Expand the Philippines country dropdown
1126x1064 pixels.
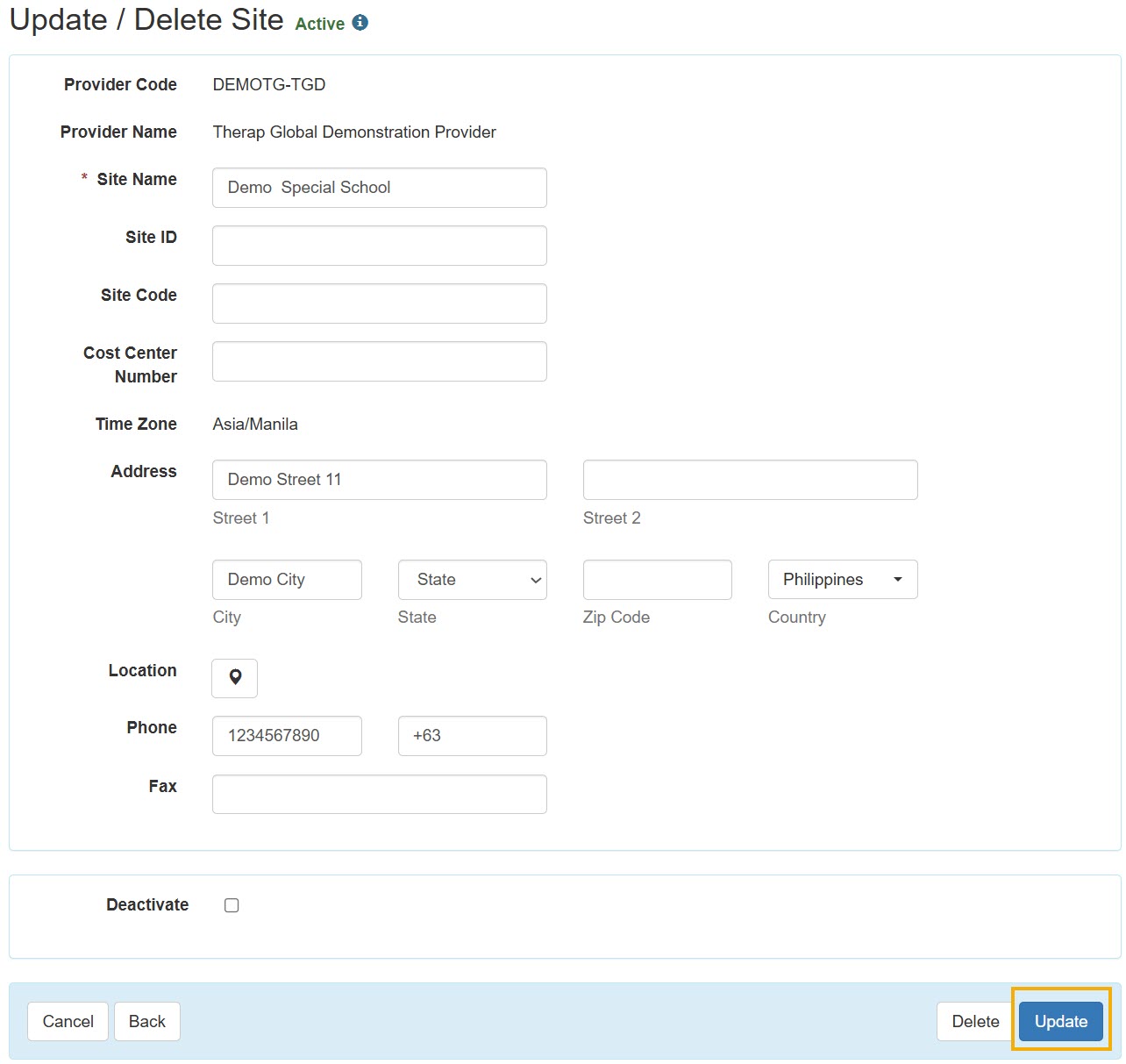(842, 580)
